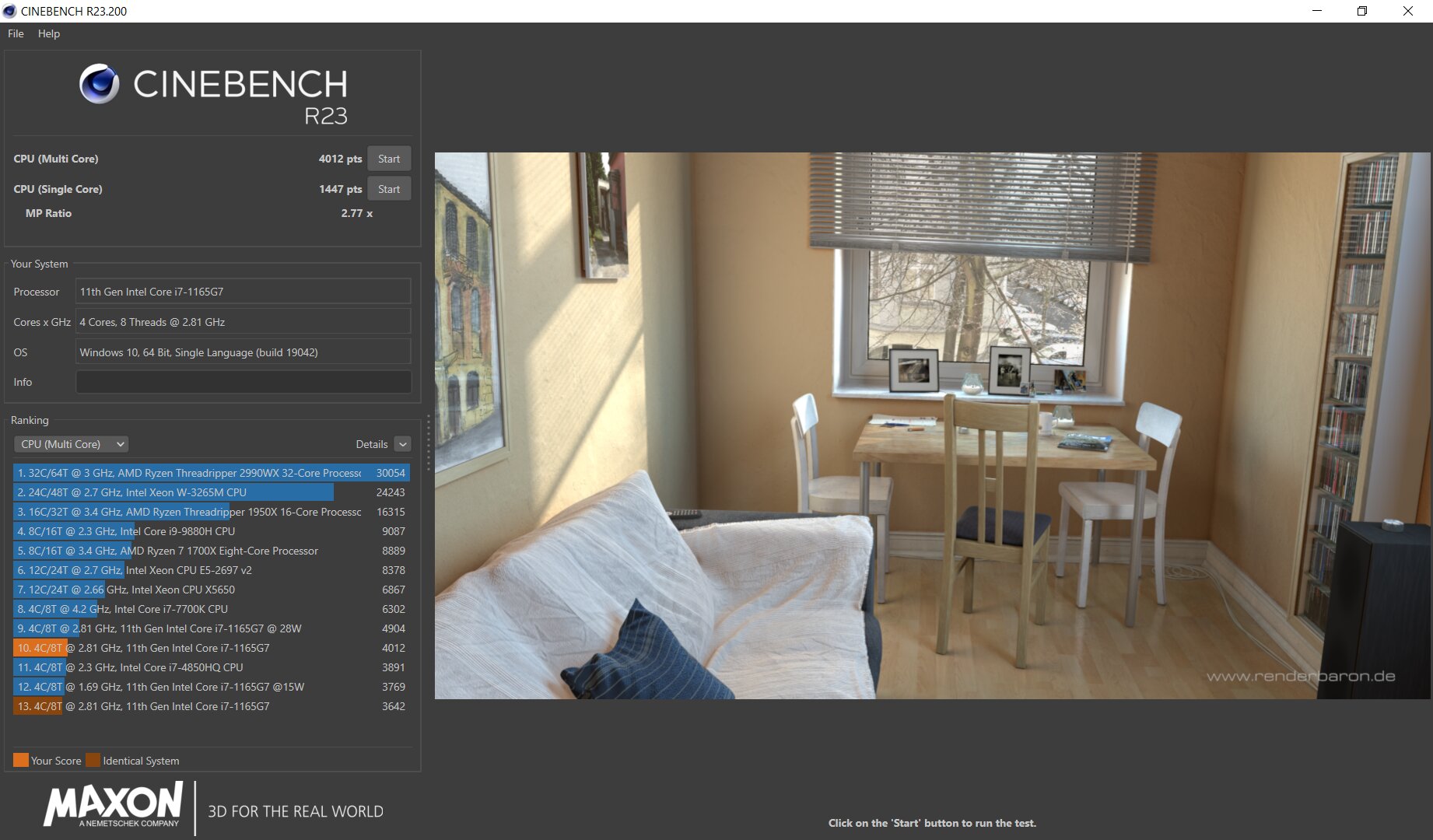
Task: Click the Info input field
Action: click(x=244, y=382)
